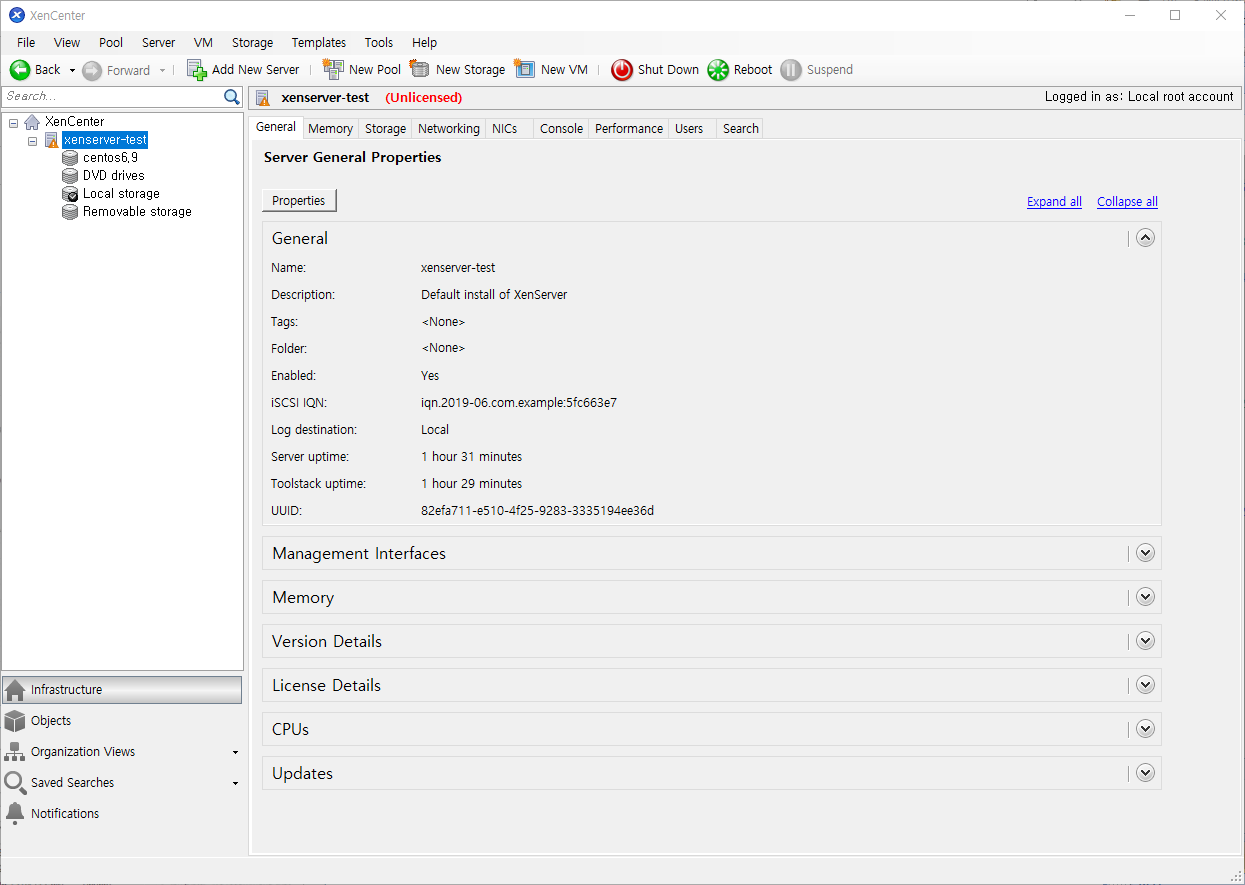Click the Add New Server icon
This screenshot has height=885, width=1245.
click(x=197, y=70)
